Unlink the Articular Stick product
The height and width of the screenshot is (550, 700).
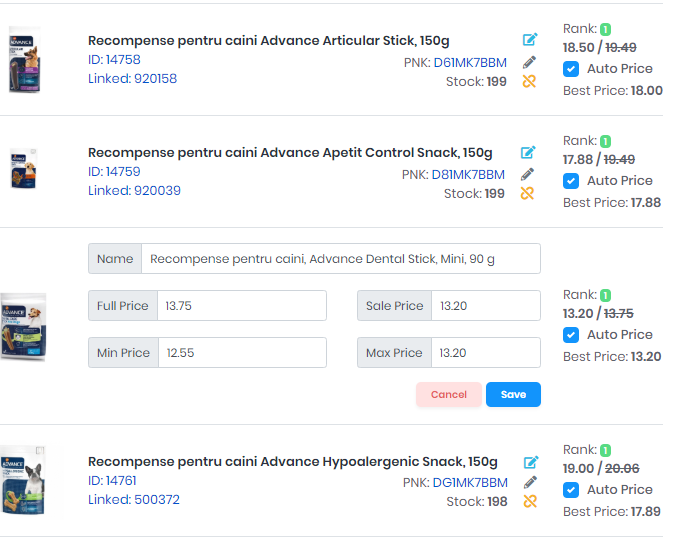(529, 81)
